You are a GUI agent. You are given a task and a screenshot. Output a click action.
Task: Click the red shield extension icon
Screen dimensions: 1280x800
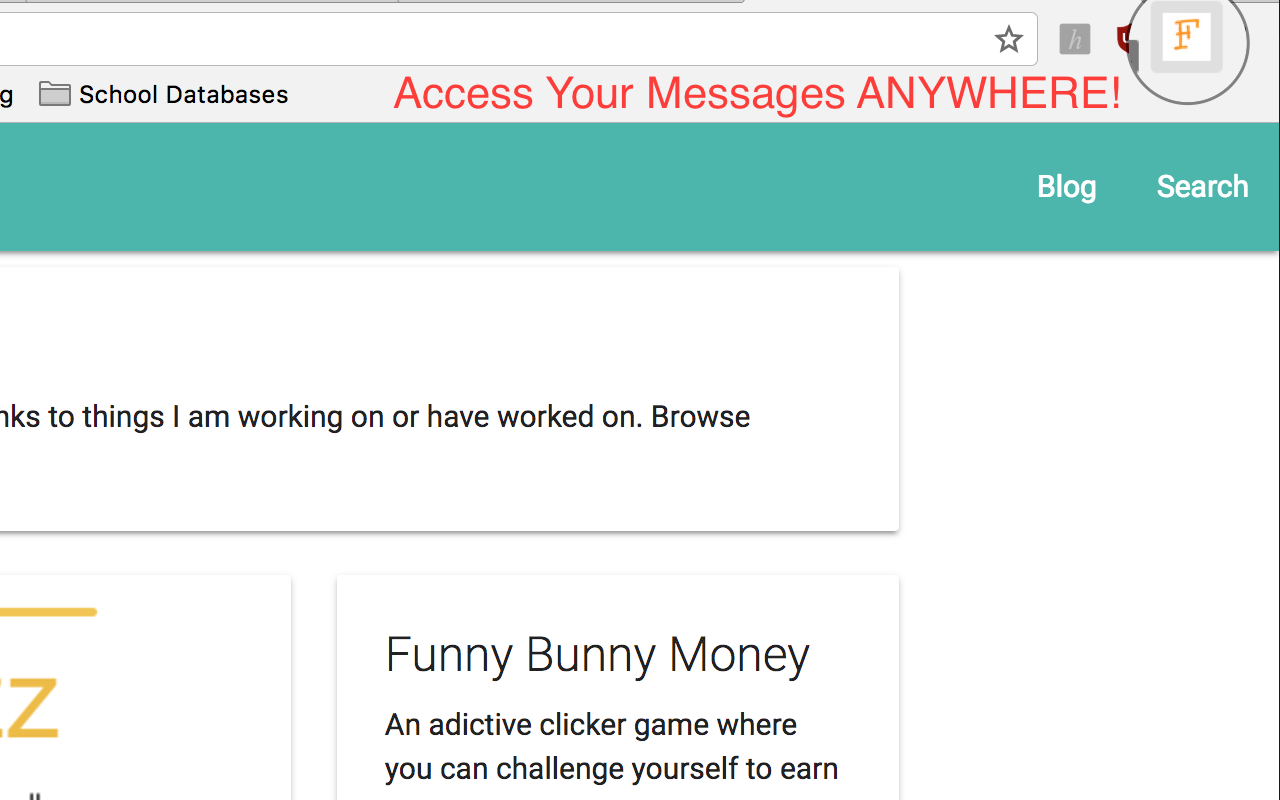point(1125,40)
